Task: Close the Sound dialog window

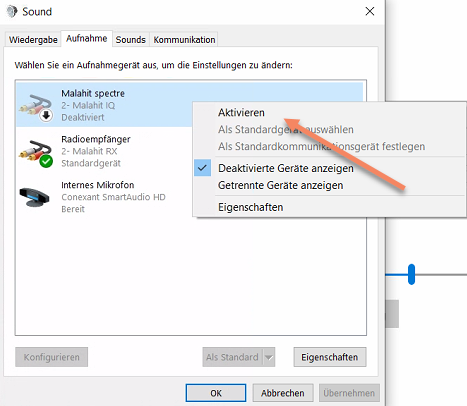Action: (x=370, y=11)
